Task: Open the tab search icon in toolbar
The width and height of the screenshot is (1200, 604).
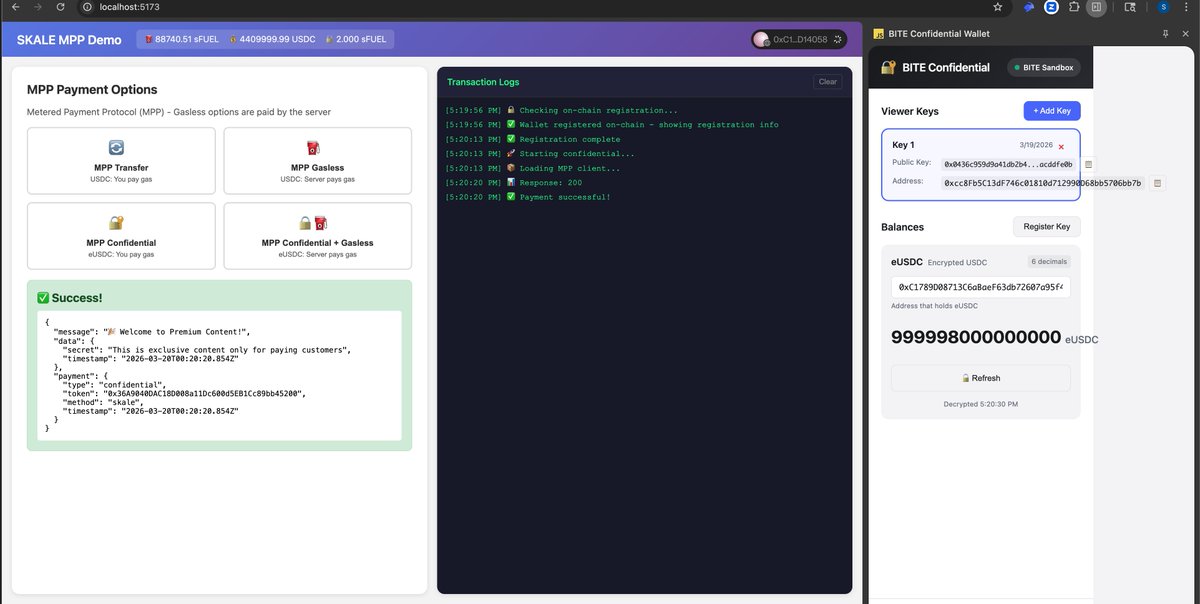Action: [1130, 7]
